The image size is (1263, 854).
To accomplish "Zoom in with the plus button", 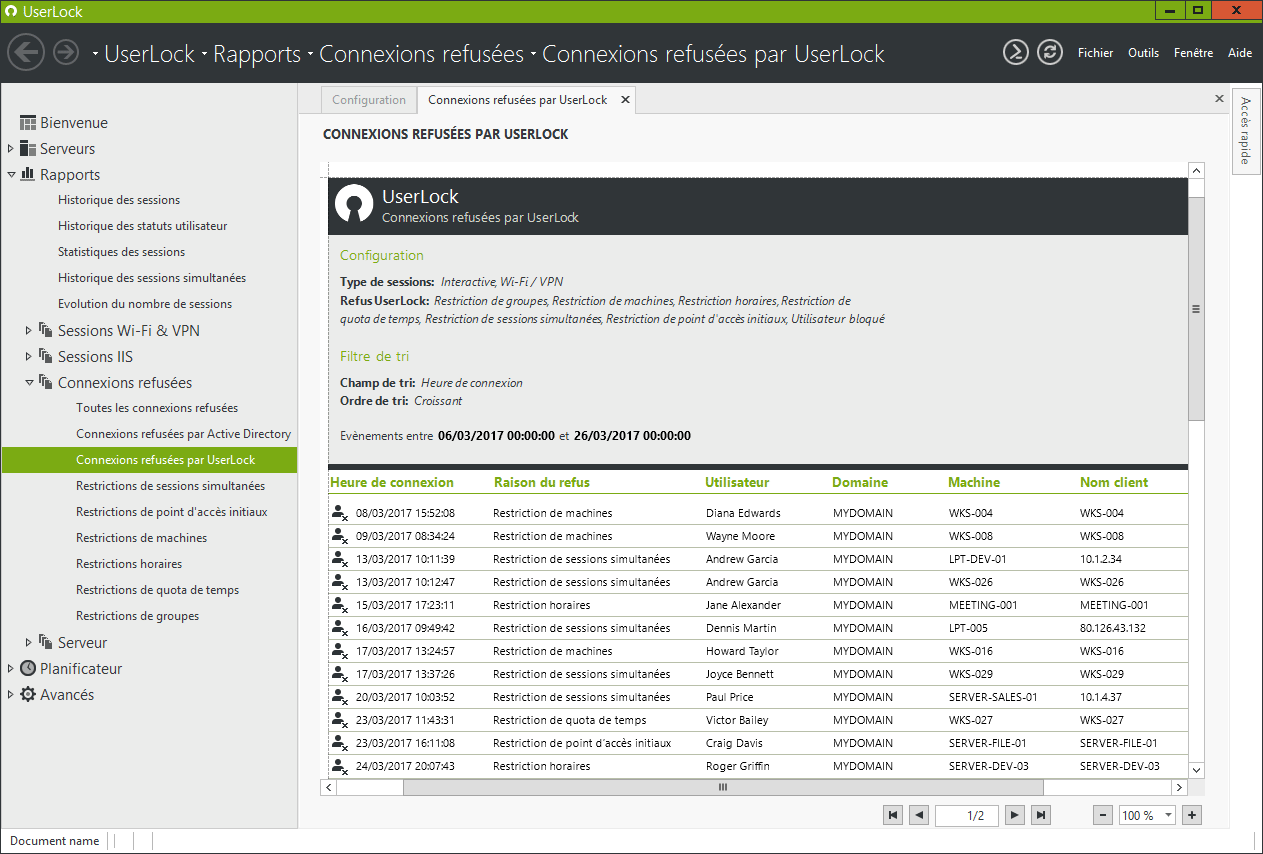I will click(1191, 815).
